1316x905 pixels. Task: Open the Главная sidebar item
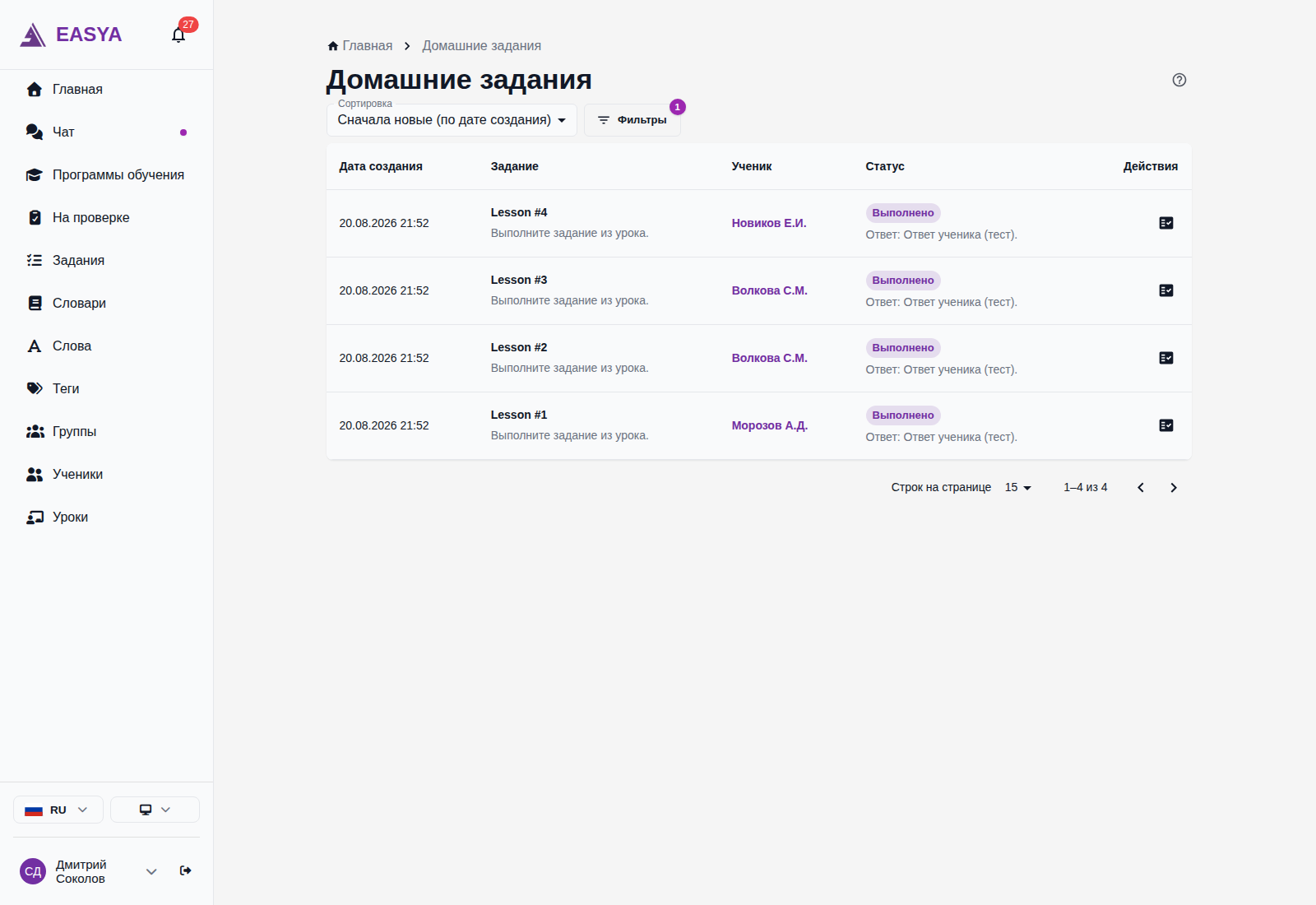tap(107, 90)
